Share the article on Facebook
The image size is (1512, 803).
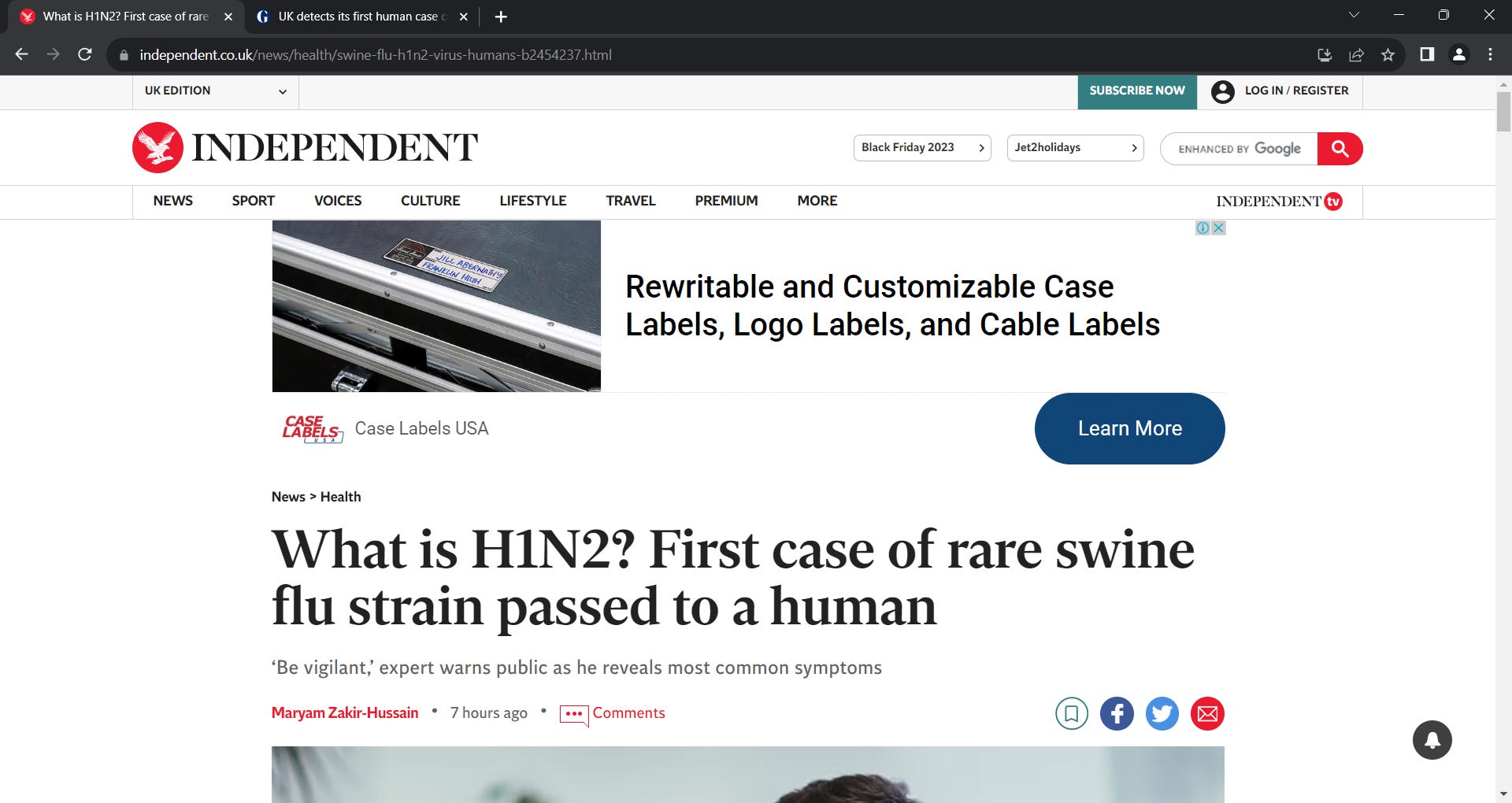(1116, 713)
